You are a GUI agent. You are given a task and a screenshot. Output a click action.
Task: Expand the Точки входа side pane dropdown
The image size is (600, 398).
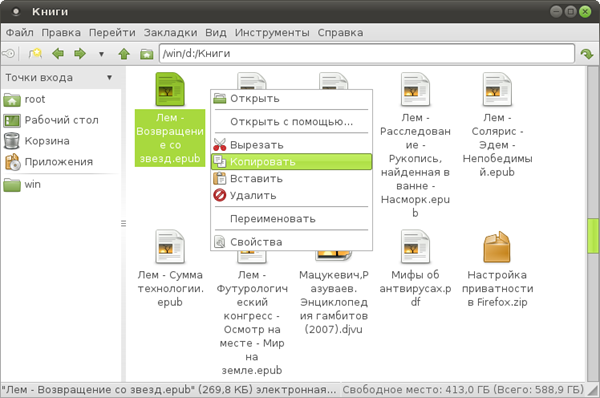pos(109,78)
